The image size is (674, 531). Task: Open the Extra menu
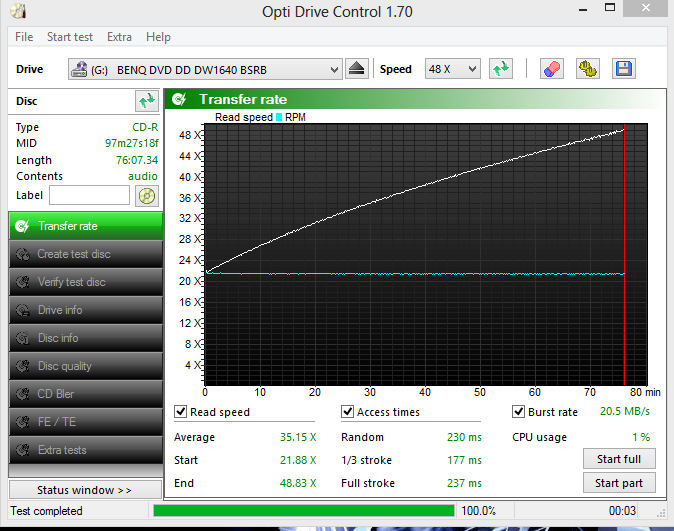click(x=119, y=37)
